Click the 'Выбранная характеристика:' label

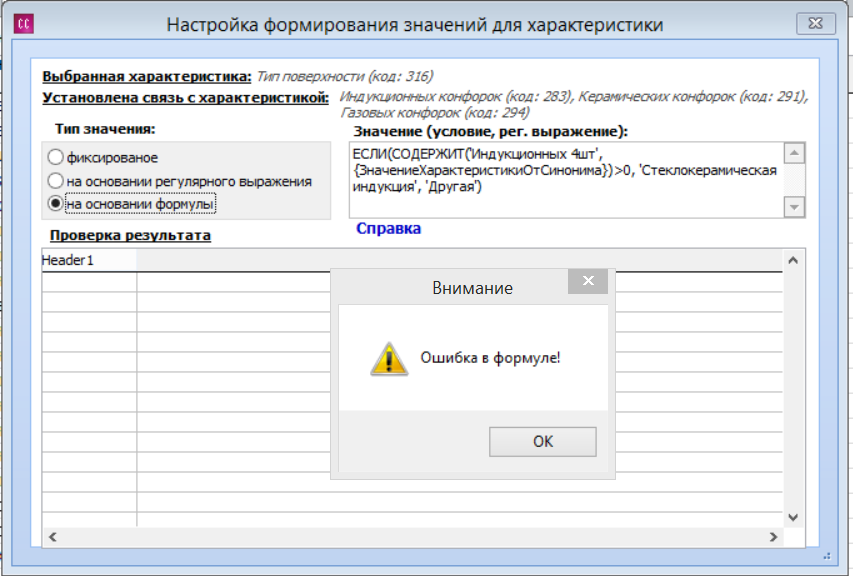tap(147, 76)
